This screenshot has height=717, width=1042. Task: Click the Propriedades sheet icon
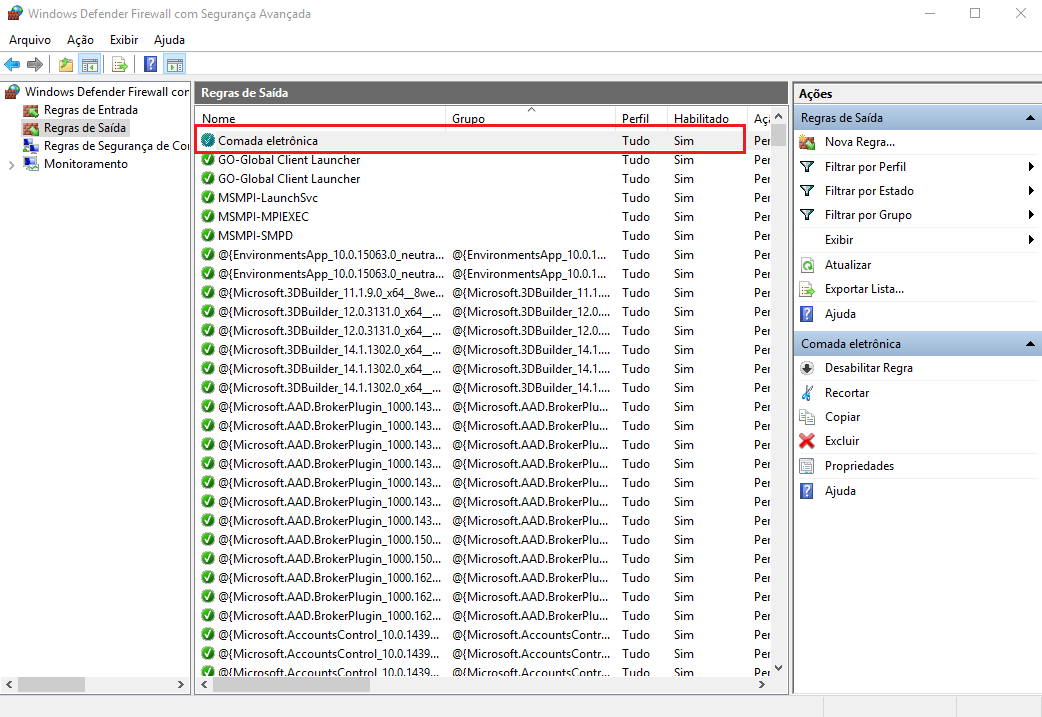click(807, 466)
